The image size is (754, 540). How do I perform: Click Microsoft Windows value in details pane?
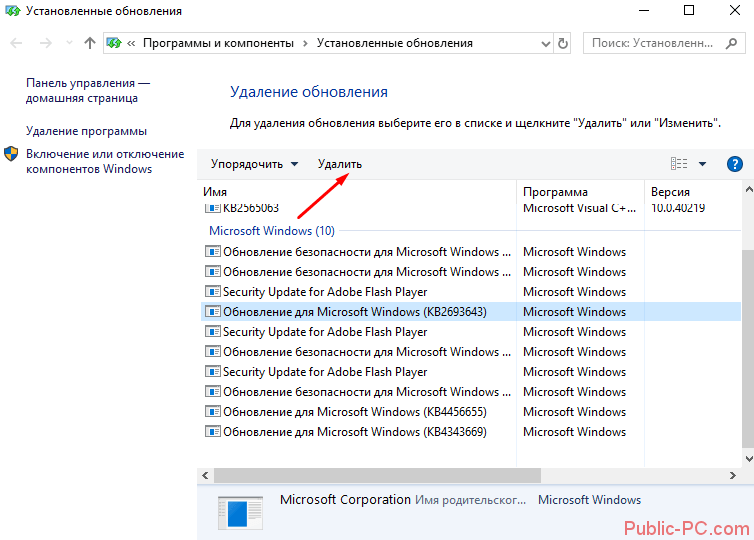[590, 500]
